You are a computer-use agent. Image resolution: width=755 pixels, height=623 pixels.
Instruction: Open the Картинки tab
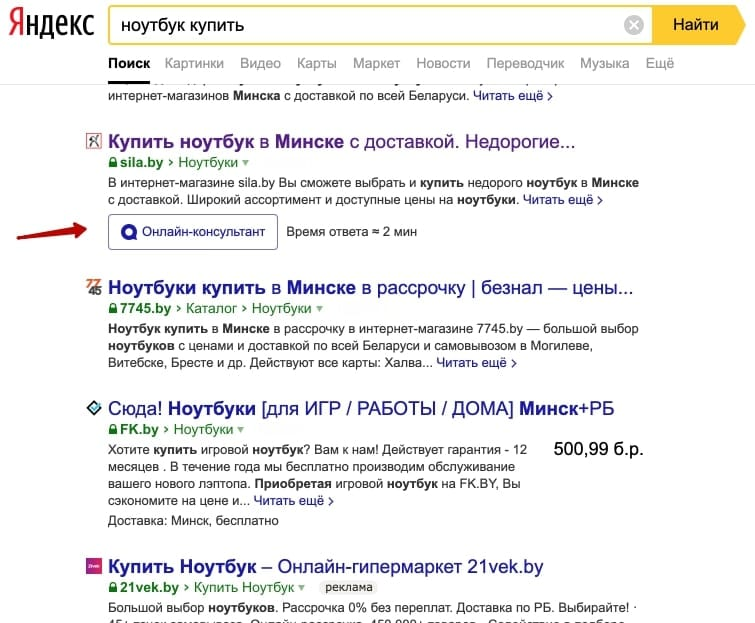[194, 63]
